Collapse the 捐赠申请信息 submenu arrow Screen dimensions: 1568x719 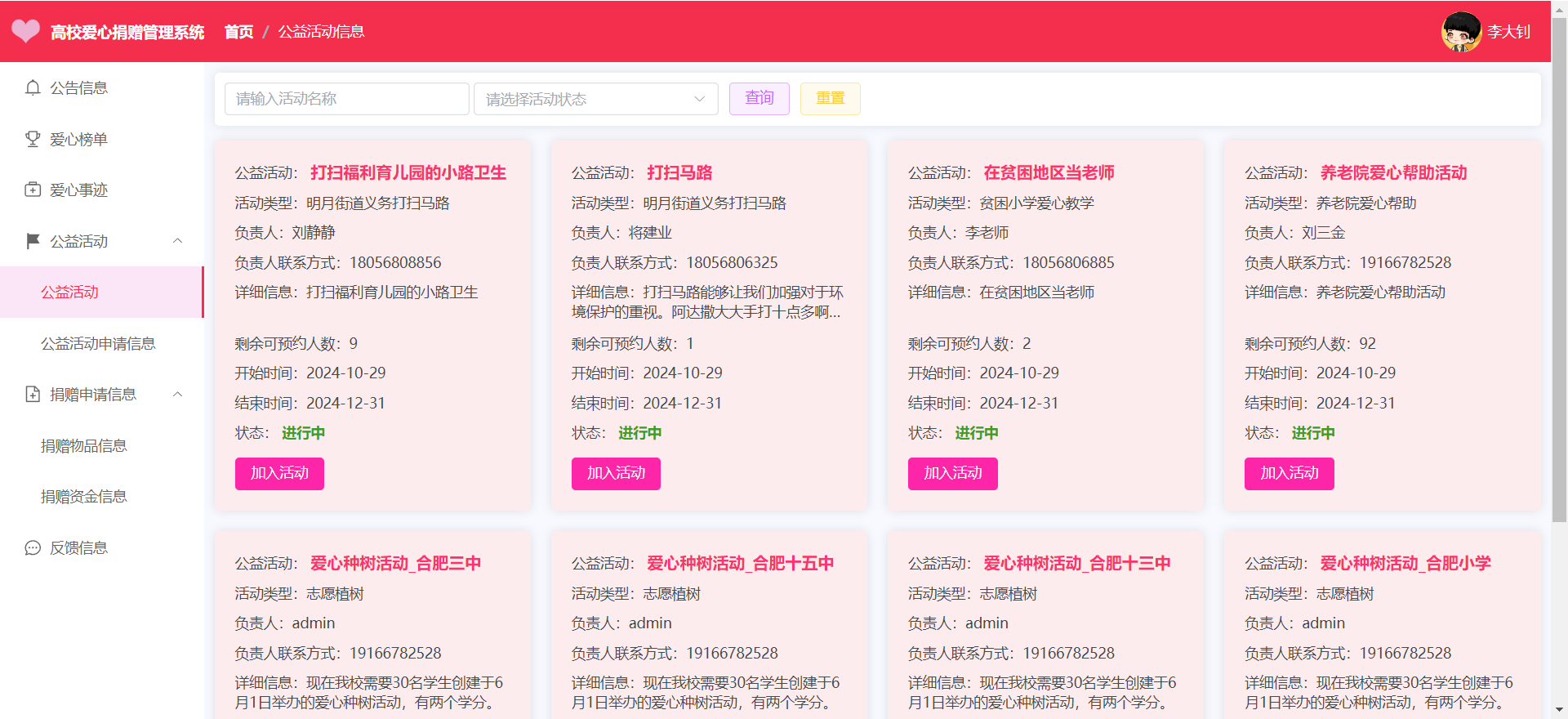(177, 395)
